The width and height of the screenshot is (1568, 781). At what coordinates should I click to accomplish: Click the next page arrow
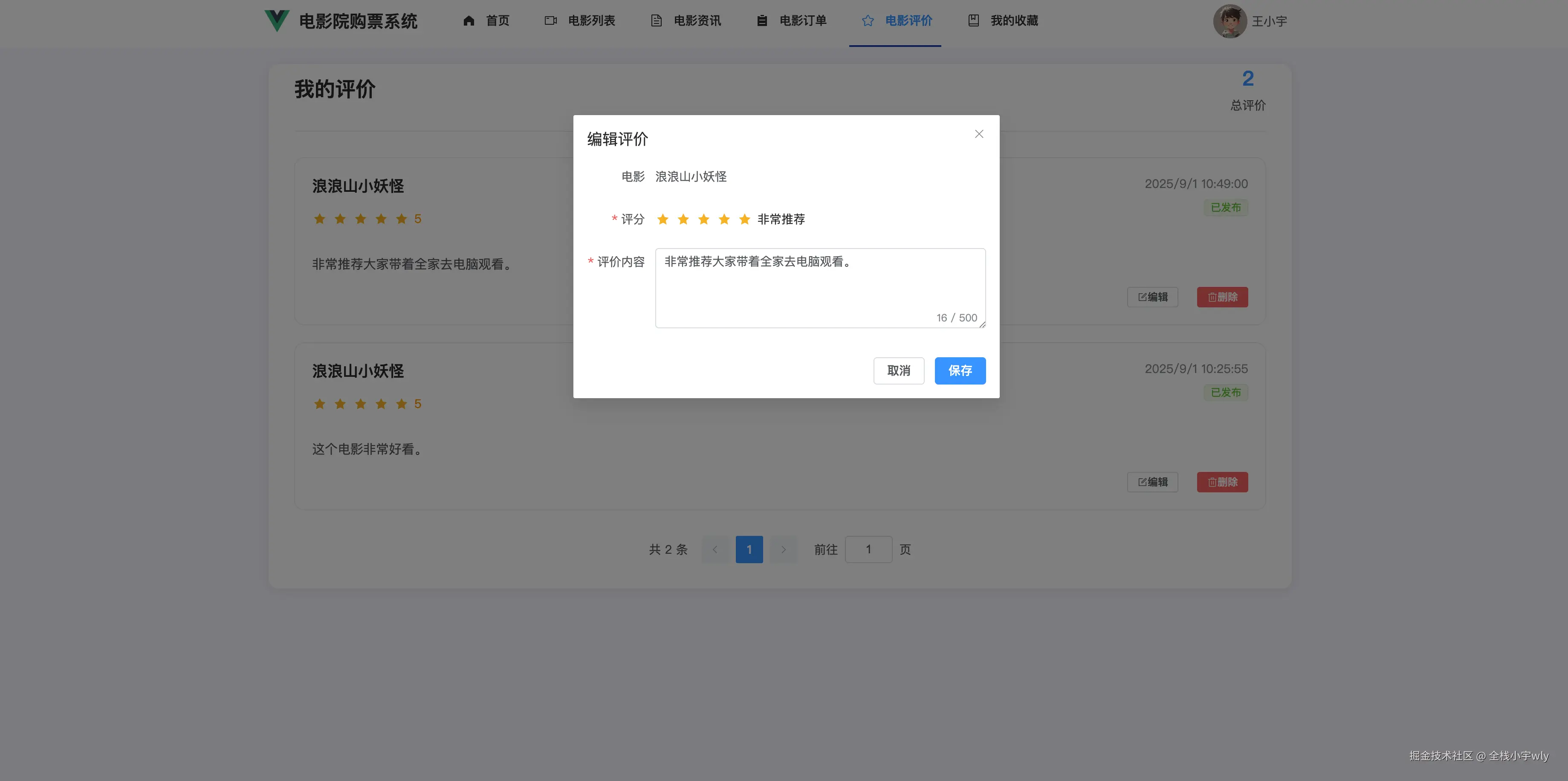click(784, 549)
